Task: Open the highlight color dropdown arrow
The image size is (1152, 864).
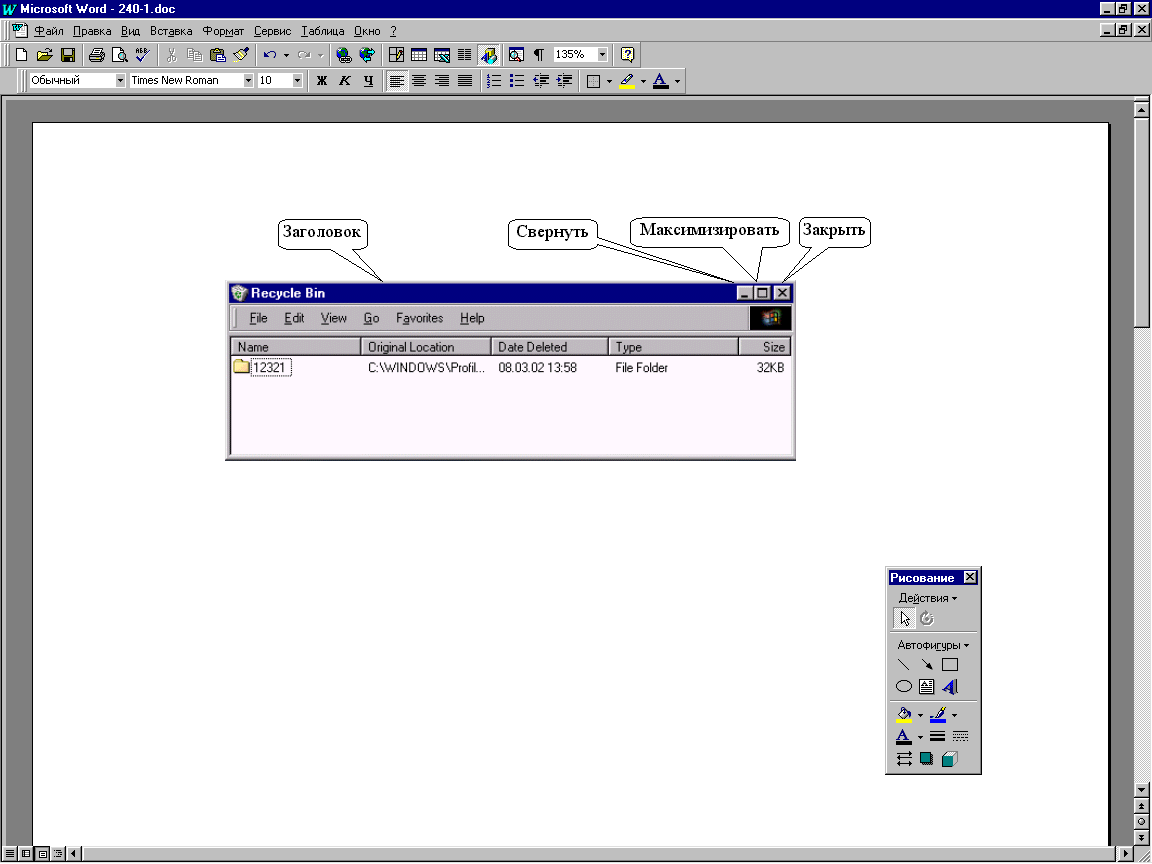Action: pyautogui.click(x=643, y=81)
